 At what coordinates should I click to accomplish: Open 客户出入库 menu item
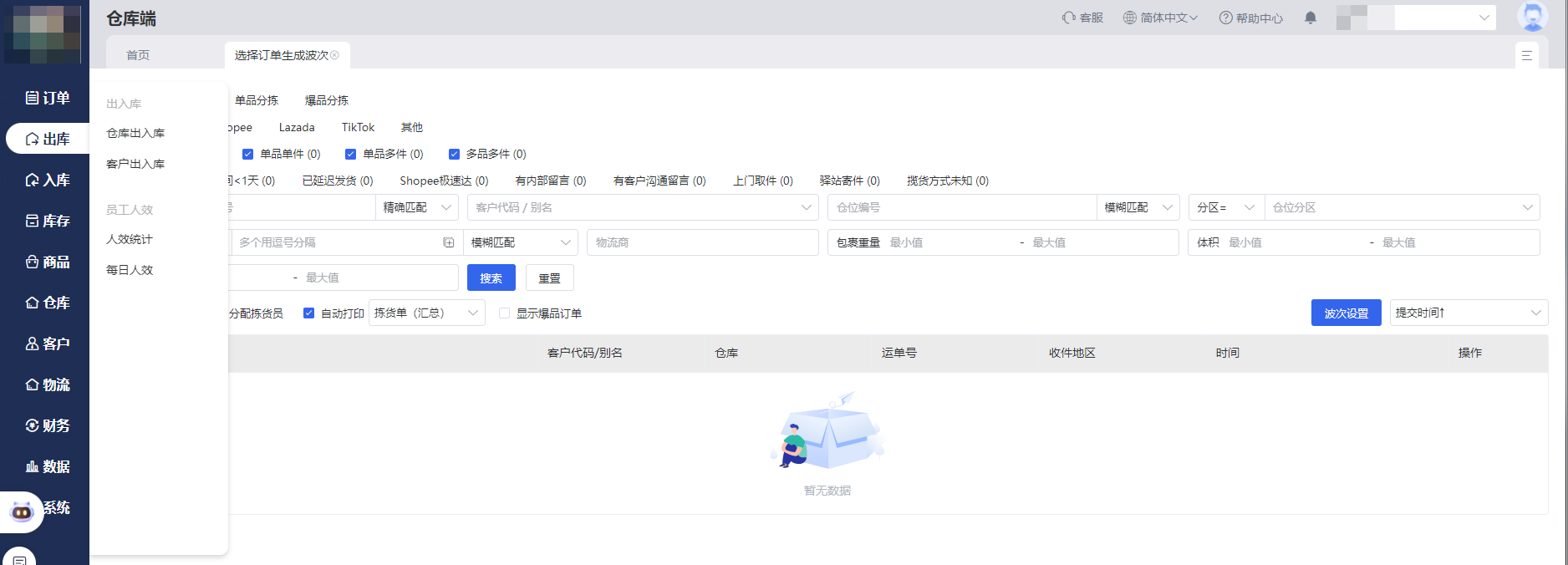(x=135, y=164)
